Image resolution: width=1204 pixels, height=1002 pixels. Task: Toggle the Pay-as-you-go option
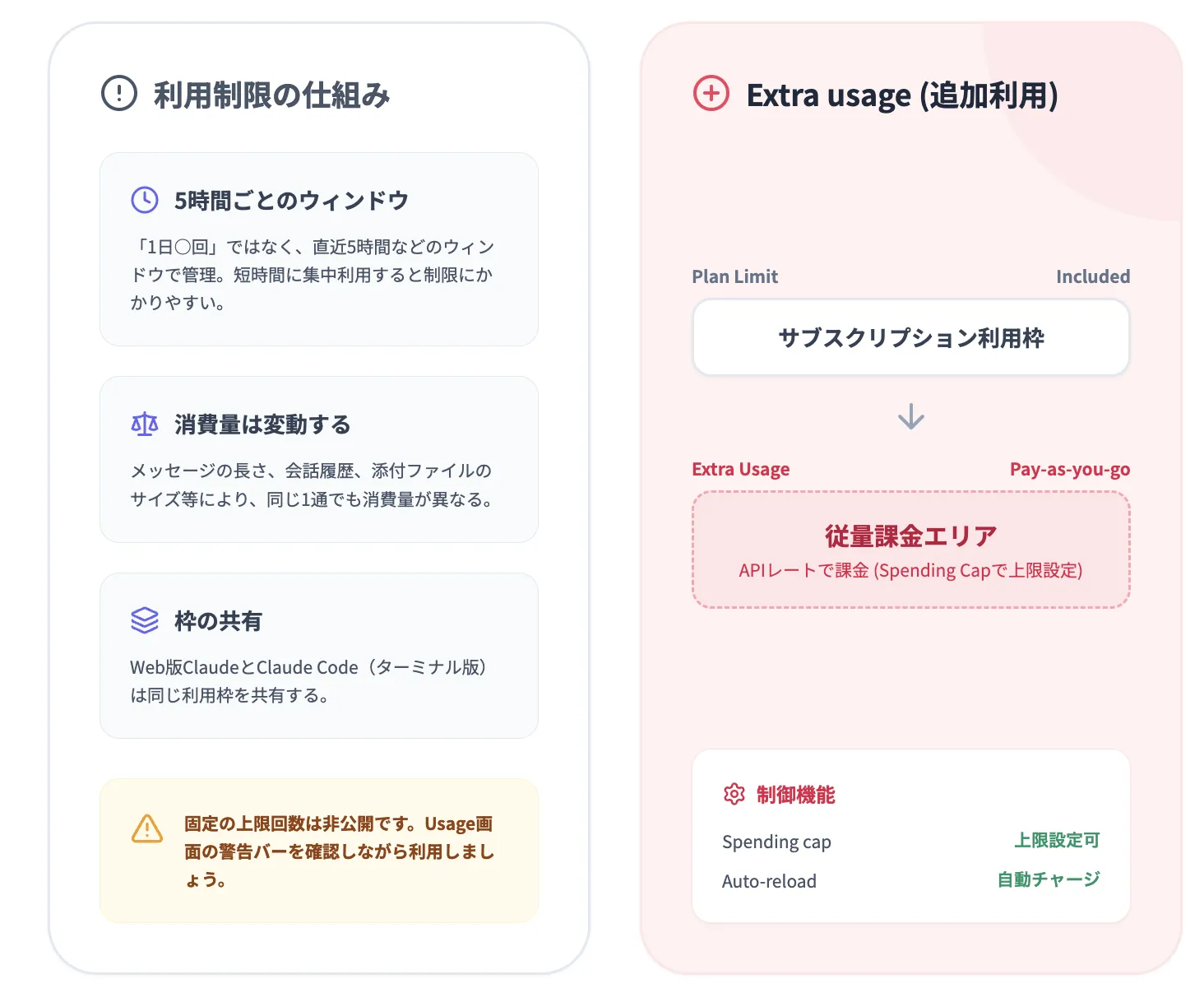coord(1070,468)
